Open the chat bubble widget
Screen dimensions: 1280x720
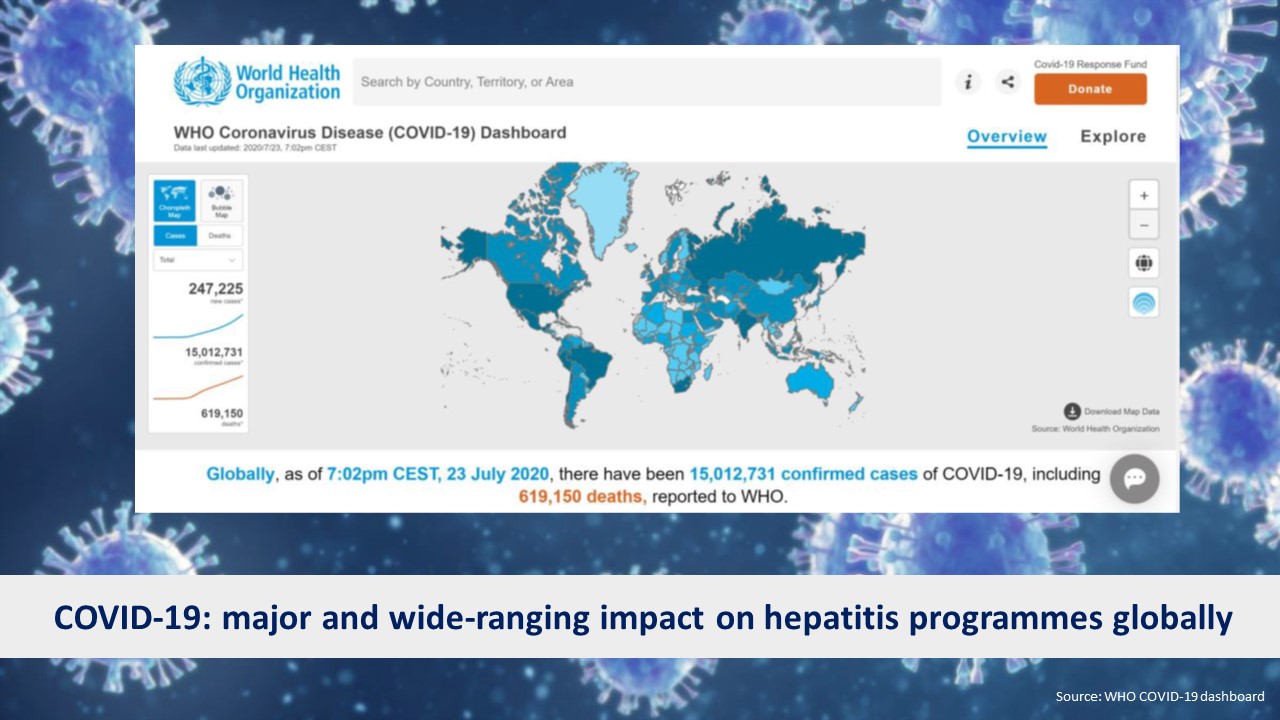1135,478
